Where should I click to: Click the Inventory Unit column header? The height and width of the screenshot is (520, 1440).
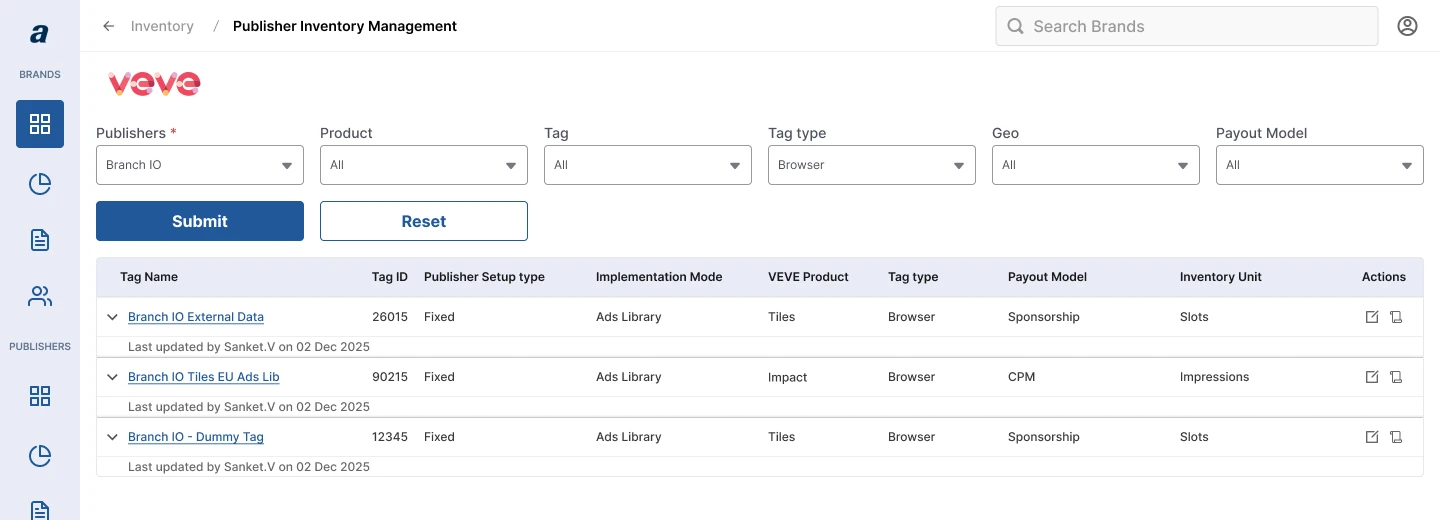coord(1221,277)
